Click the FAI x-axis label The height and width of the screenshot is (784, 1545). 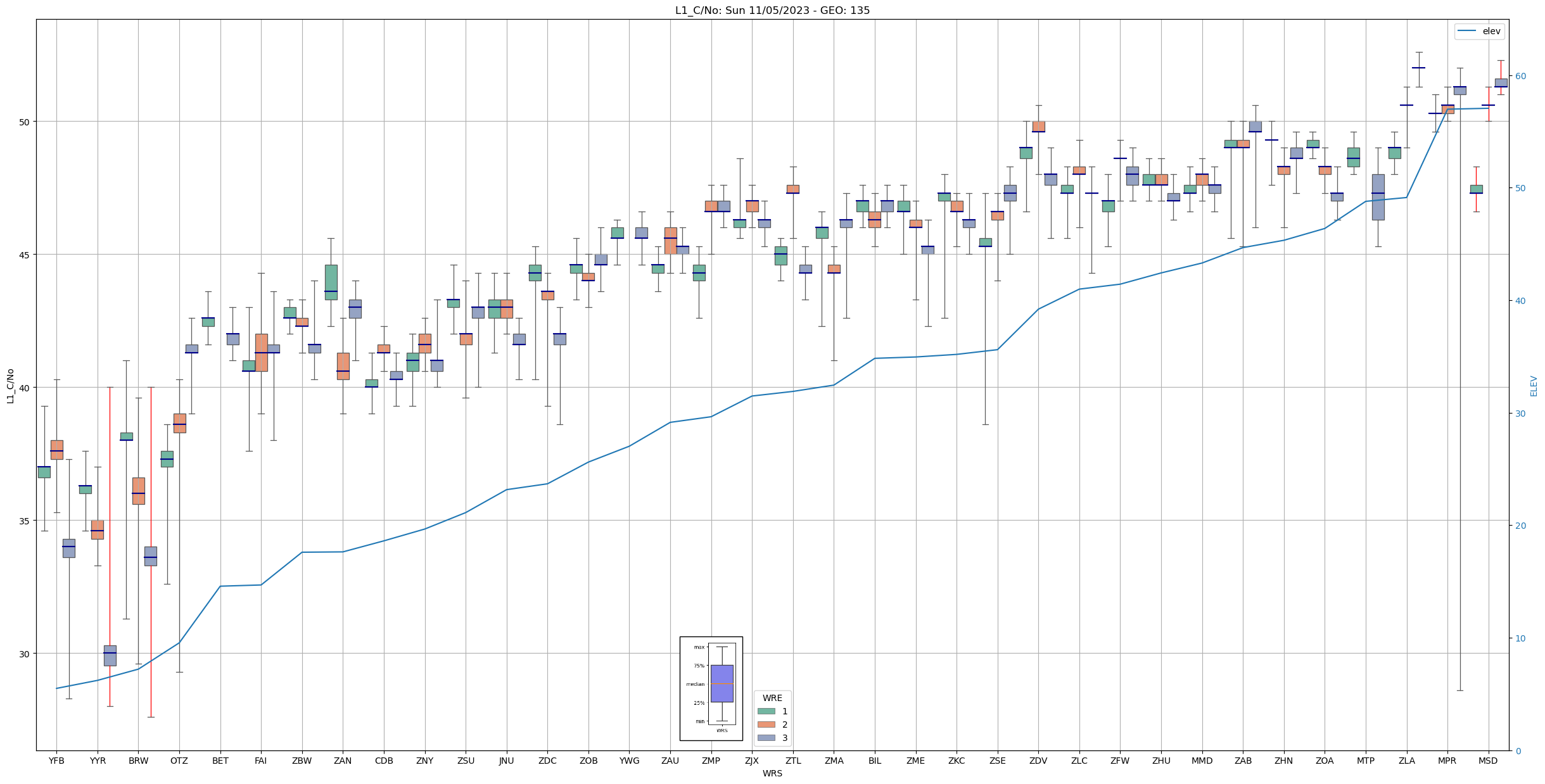(261, 761)
